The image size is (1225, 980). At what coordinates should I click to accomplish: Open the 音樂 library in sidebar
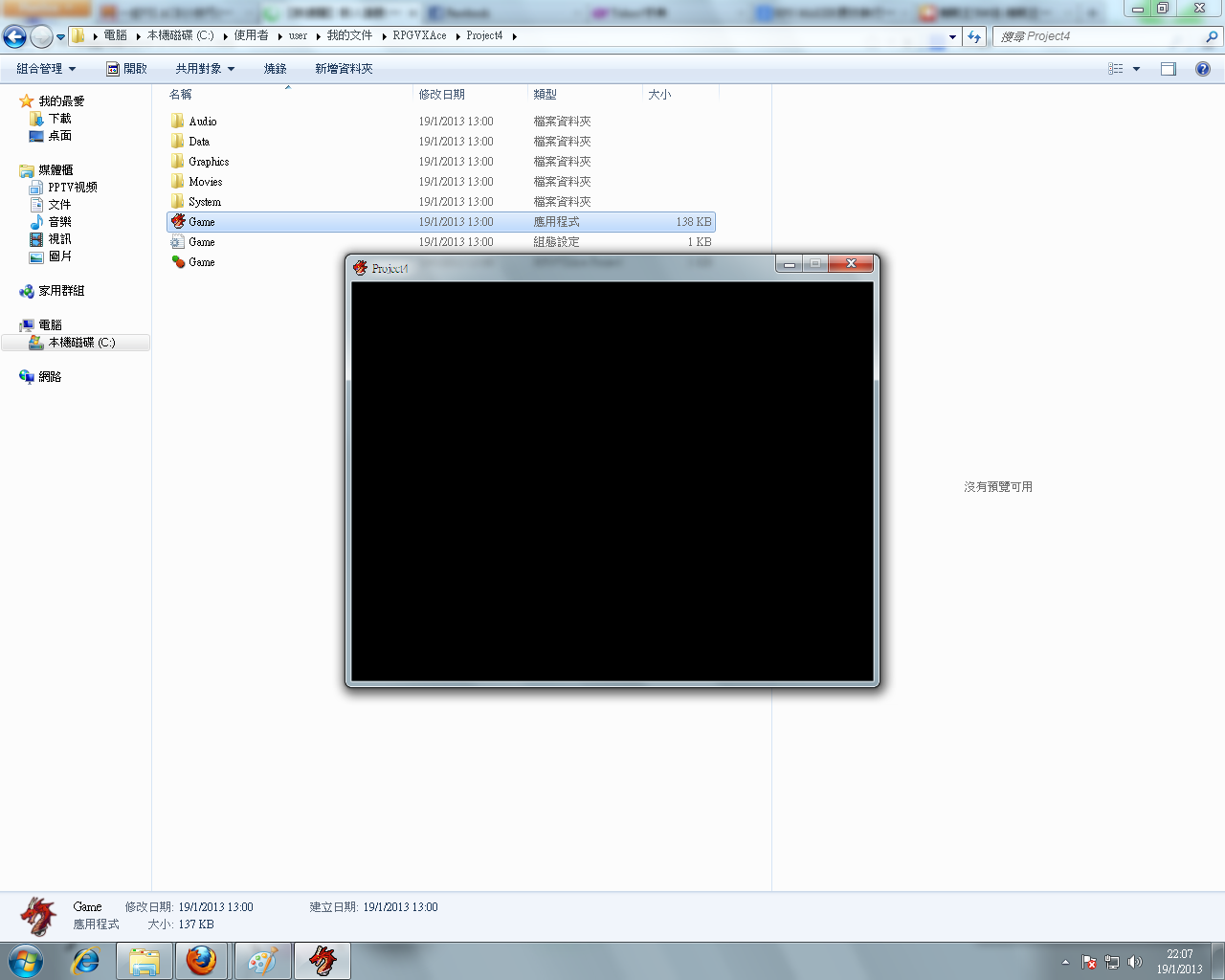(x=60, y=222)
